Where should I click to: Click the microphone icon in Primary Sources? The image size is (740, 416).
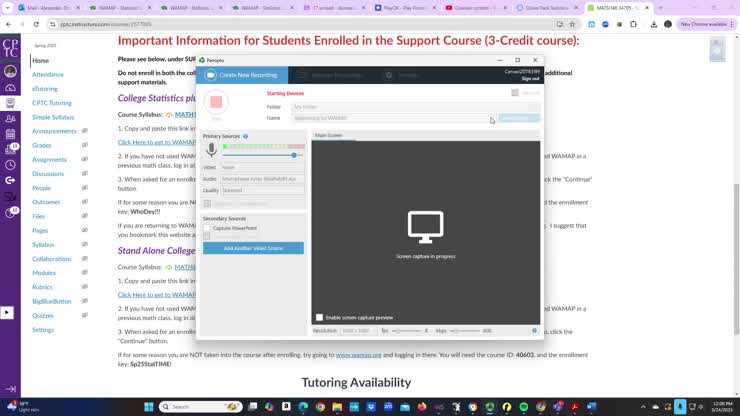coord(211,150)
